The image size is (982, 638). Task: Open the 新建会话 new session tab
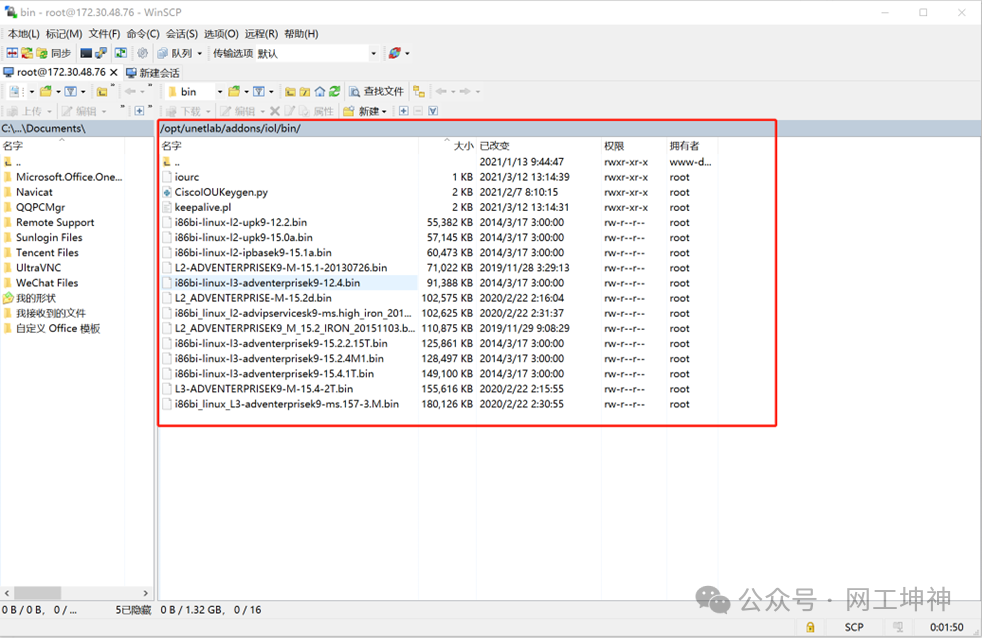click(153, 73)
